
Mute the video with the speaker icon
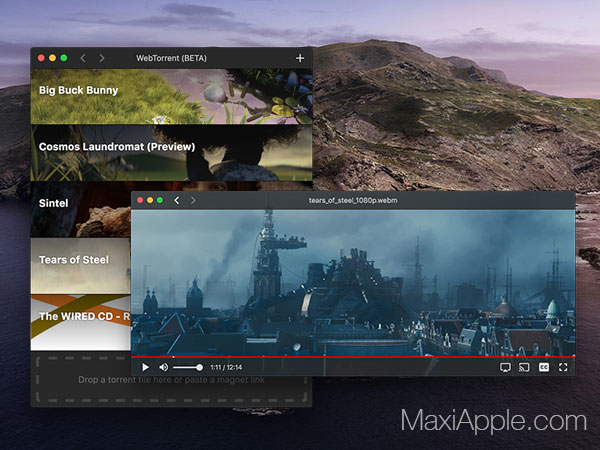[163, 367]
